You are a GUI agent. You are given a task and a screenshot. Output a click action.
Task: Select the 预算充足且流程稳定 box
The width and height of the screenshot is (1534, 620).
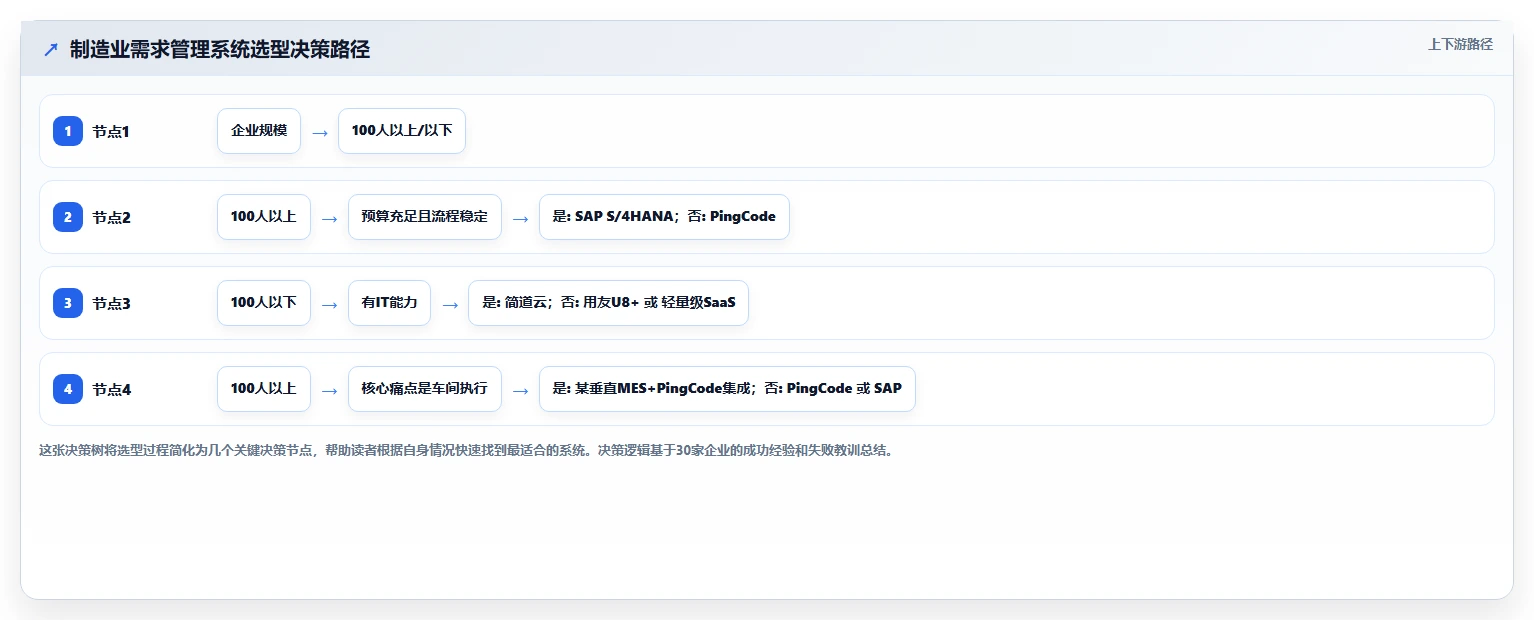tap(424, 217)
